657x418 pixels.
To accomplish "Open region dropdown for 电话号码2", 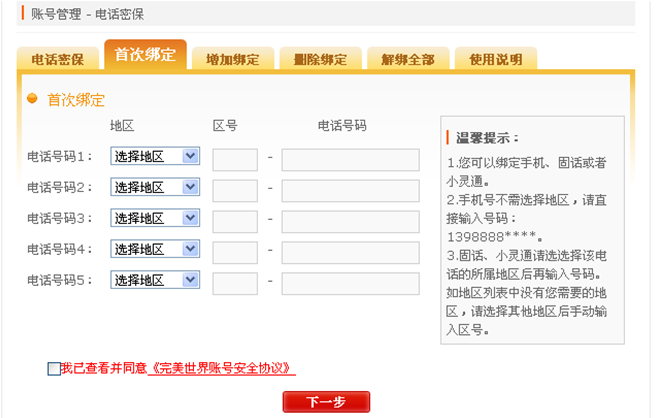I will (x=155, y=188).
